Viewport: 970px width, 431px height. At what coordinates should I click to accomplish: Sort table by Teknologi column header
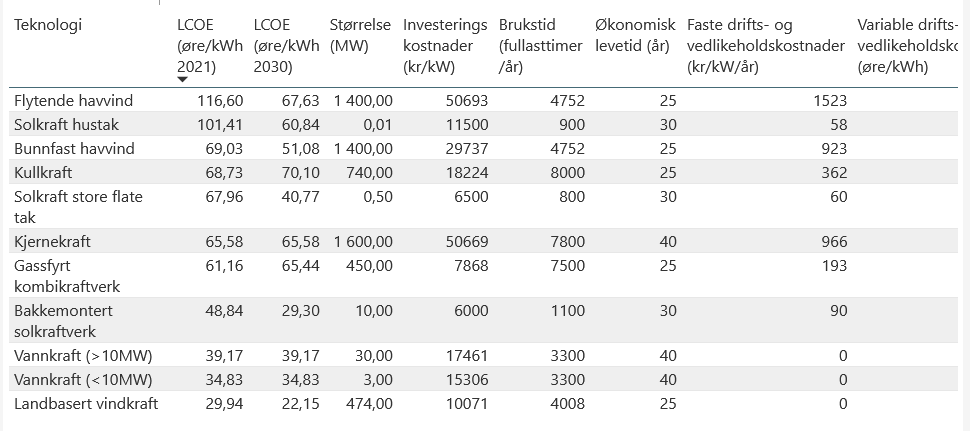pos(48,24)
